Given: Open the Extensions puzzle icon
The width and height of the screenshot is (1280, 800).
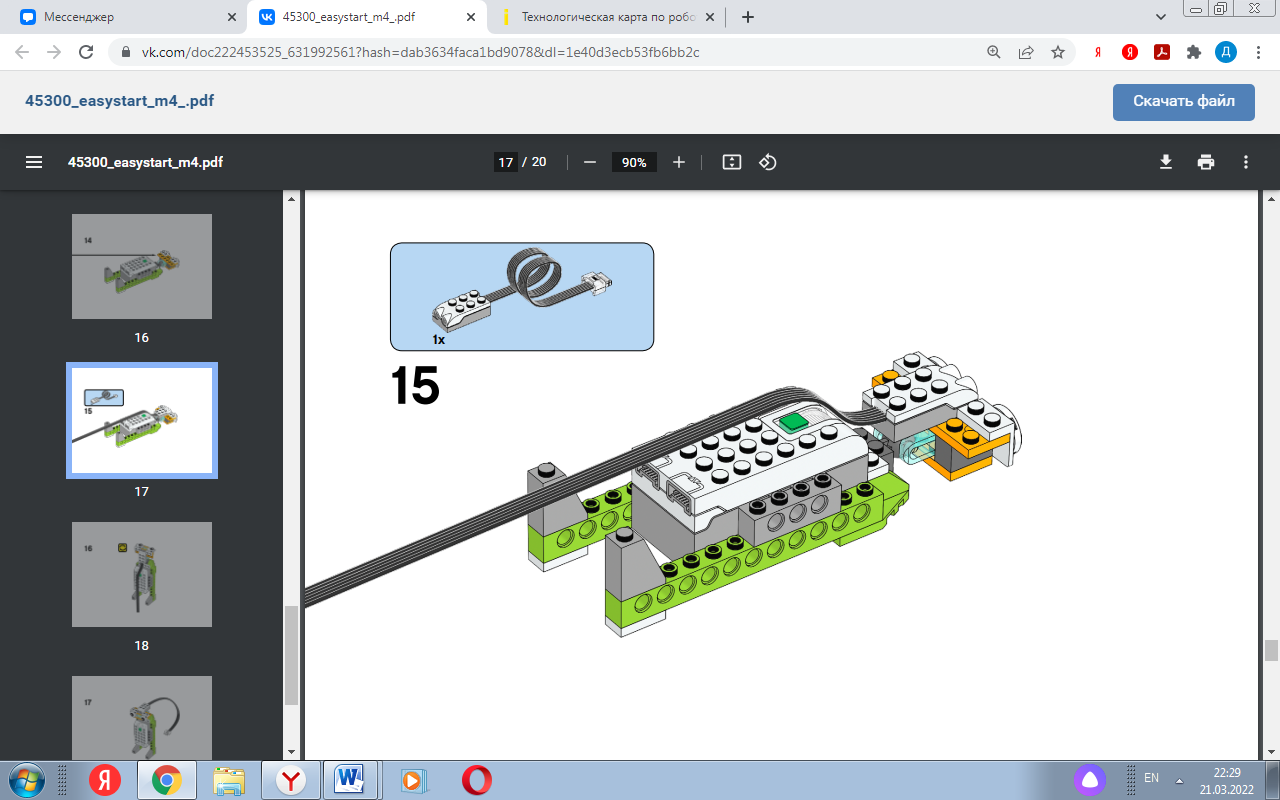Looking at the screenshot, I should 1193,52.
